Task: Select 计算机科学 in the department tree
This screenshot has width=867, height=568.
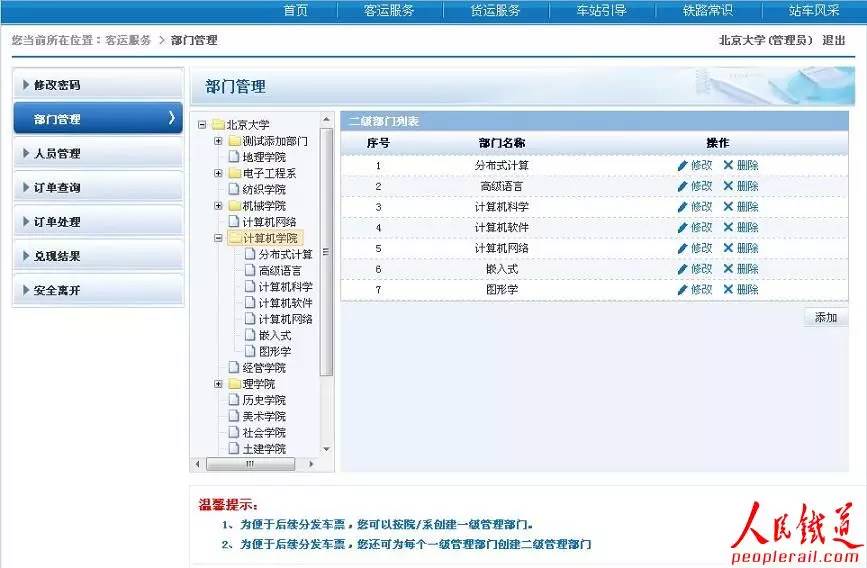Action: (285, 286)
